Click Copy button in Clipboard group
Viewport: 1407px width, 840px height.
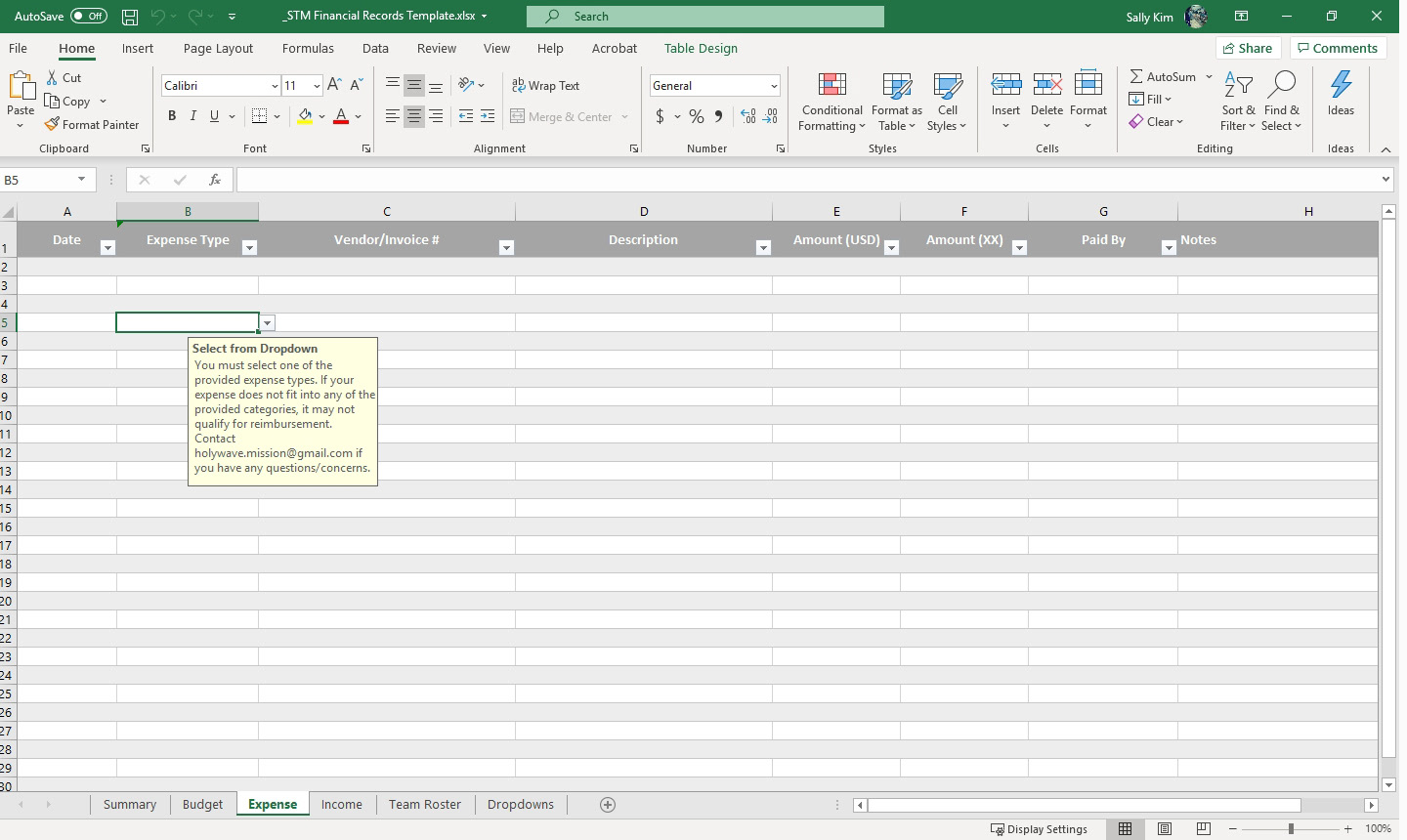[x=67, y=101]
